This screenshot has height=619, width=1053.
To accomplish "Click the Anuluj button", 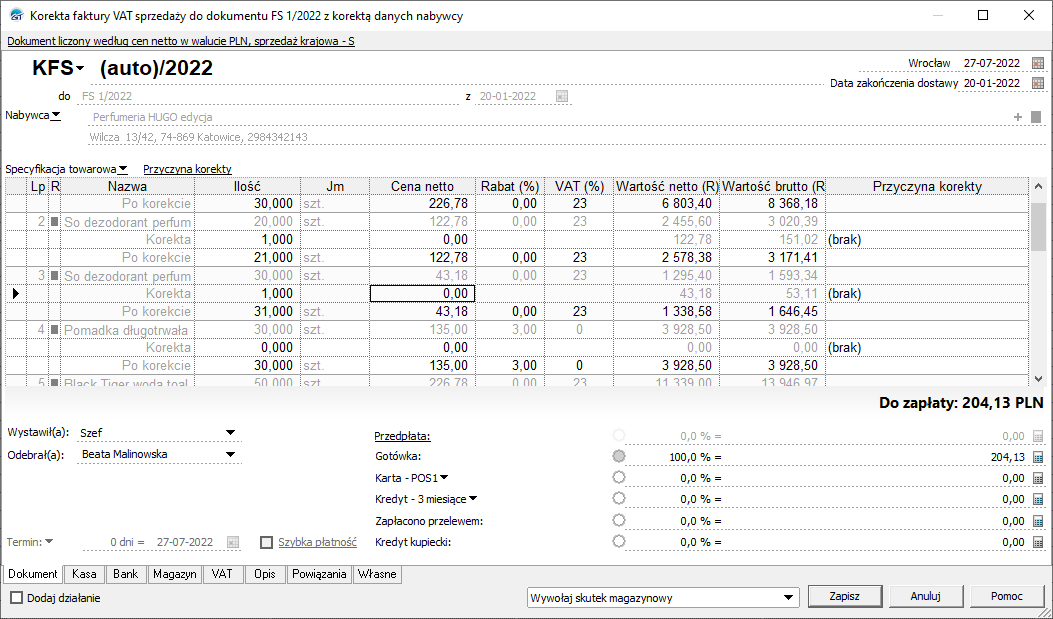I will [x=925, y=596].
